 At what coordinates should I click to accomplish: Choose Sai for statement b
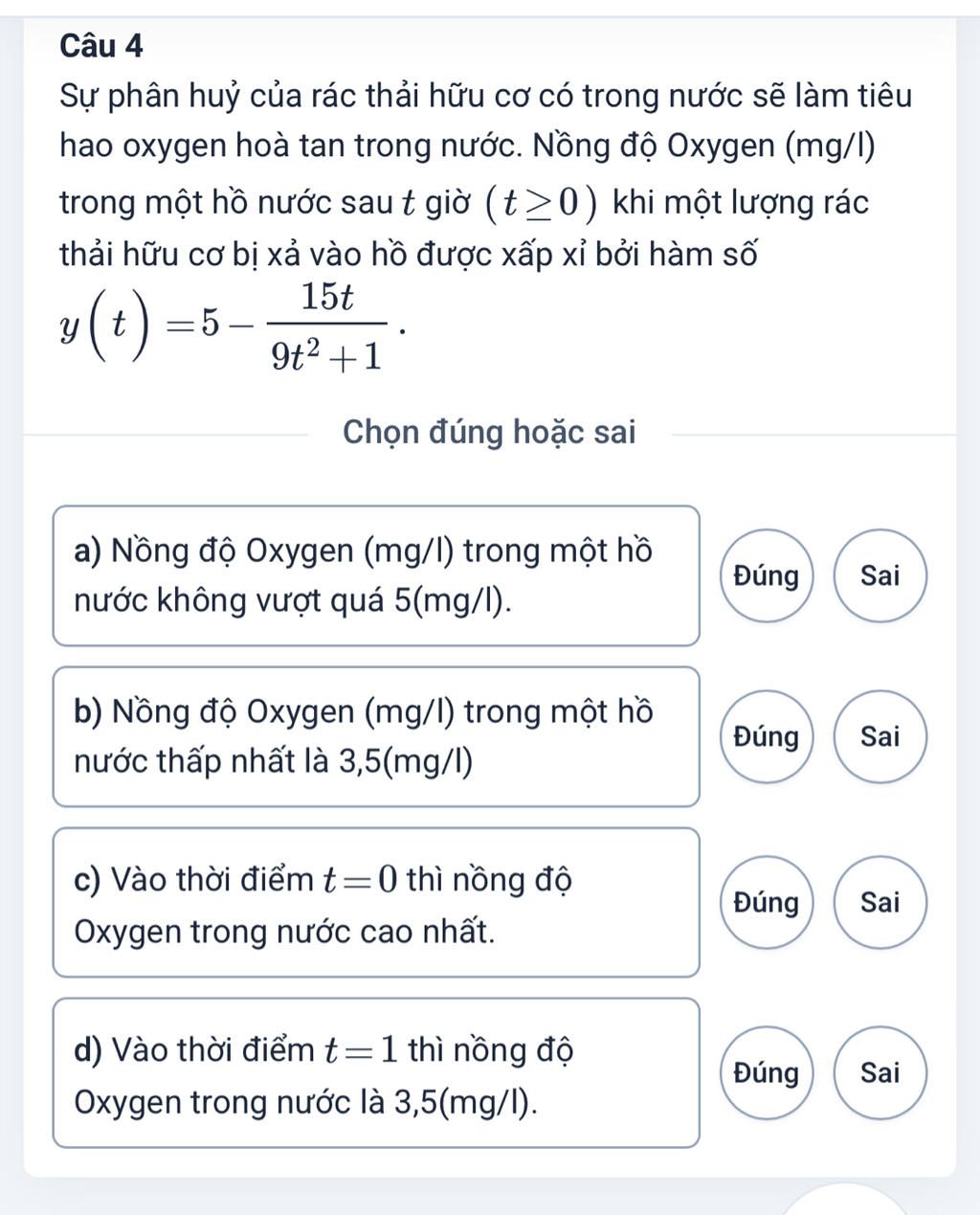click(880, 736)
